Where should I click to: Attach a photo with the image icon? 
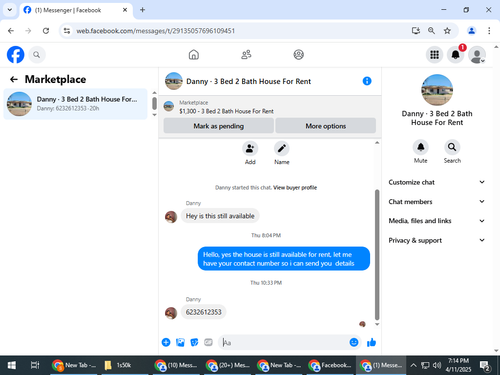click(180, 342)
